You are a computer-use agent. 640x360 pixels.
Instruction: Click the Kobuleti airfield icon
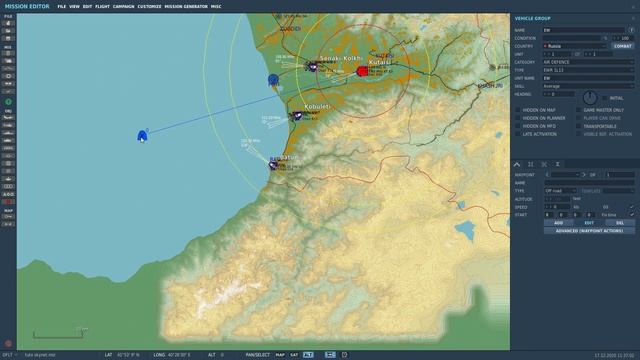297,116
